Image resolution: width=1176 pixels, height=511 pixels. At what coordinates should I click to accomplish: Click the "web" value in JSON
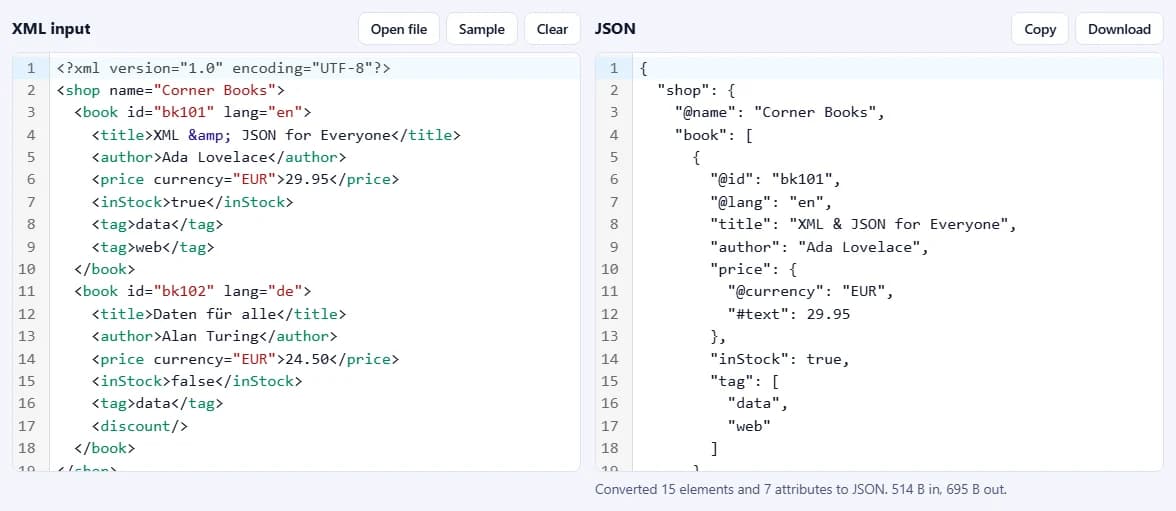[749, 426]
